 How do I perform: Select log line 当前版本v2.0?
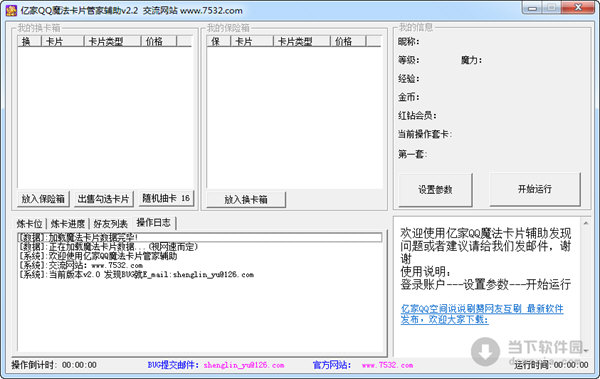[x=200, y=274]
